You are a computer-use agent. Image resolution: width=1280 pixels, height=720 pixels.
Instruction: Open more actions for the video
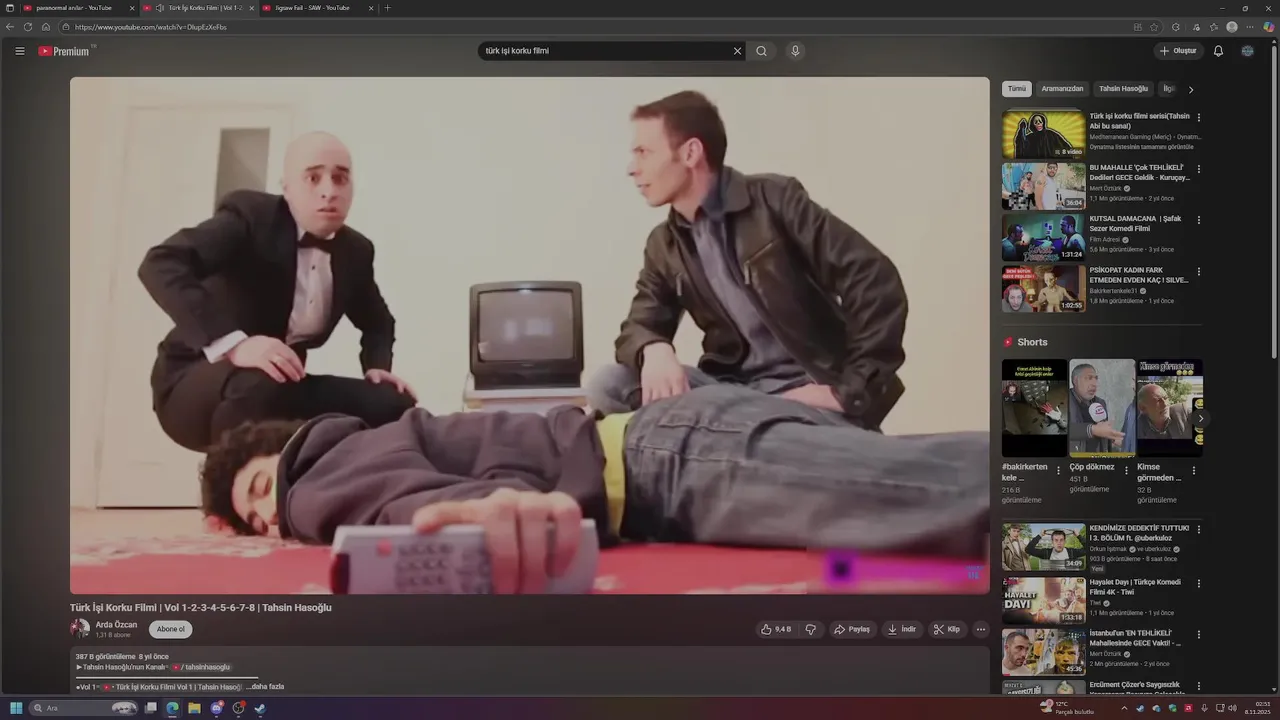point(981,629)
